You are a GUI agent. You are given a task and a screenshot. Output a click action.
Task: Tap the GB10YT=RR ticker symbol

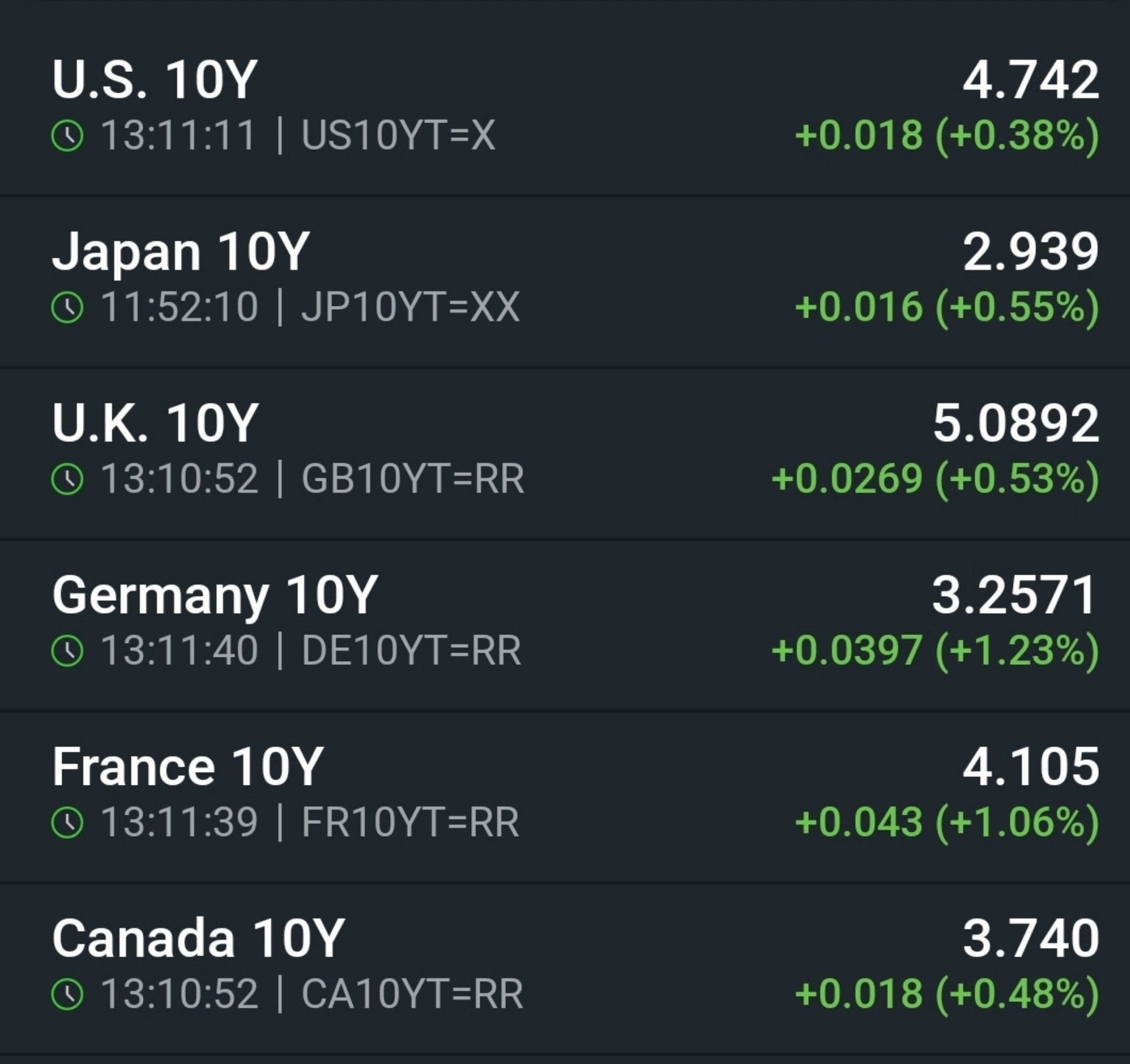click(x=413, y=479)
